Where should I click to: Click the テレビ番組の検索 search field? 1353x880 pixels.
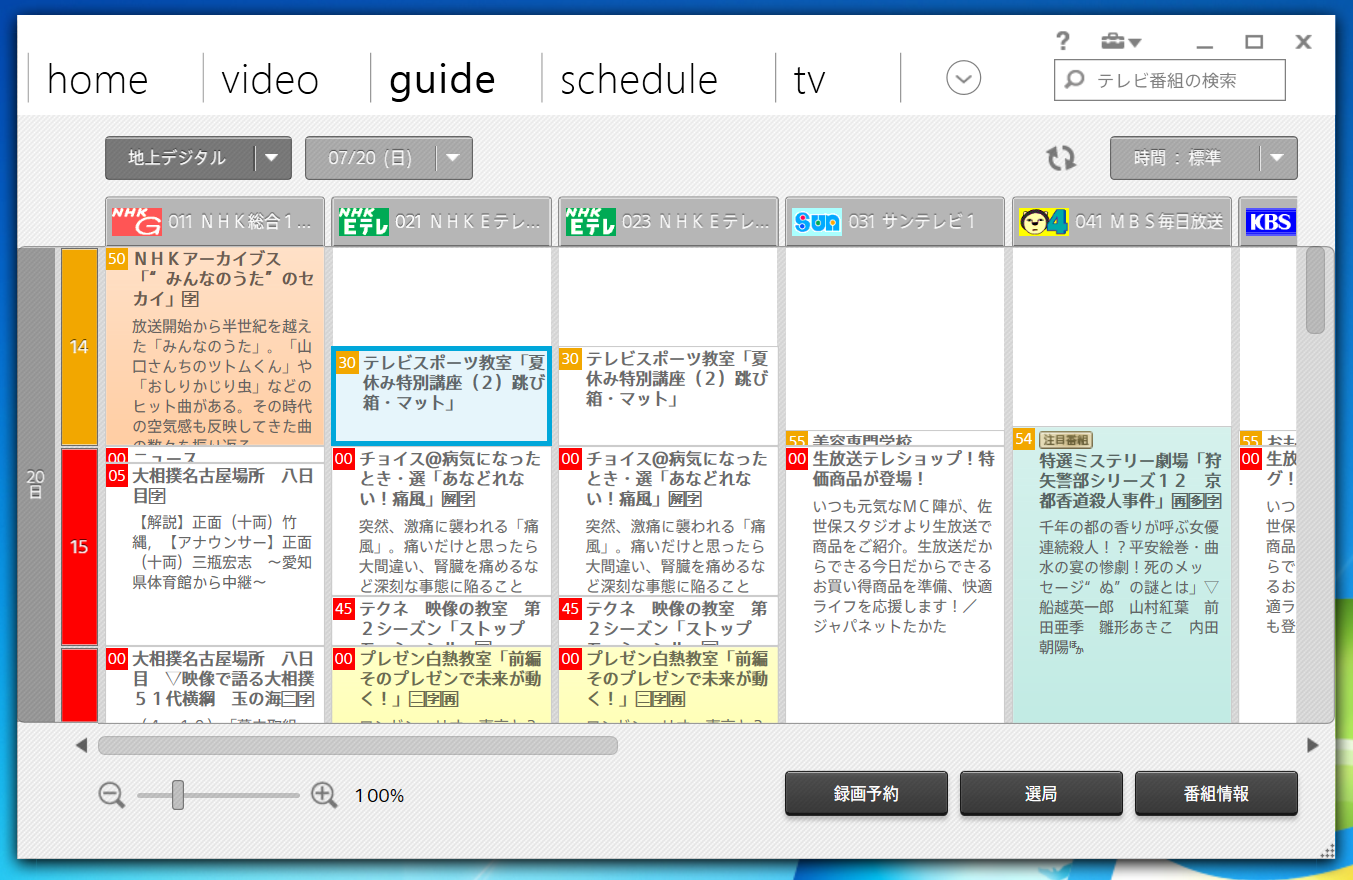point(1181,80)
